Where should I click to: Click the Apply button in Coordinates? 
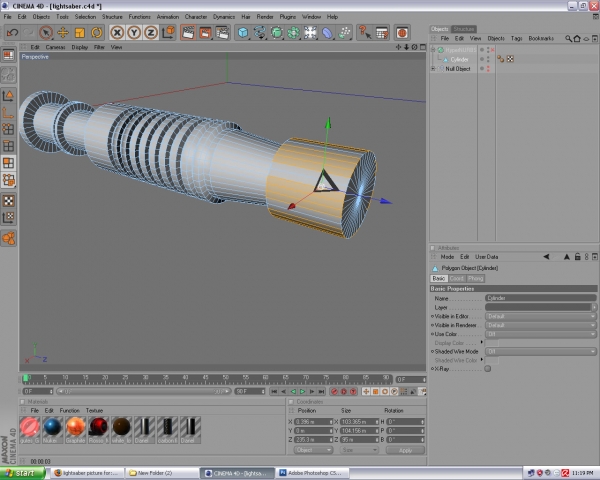coord(405,450)
